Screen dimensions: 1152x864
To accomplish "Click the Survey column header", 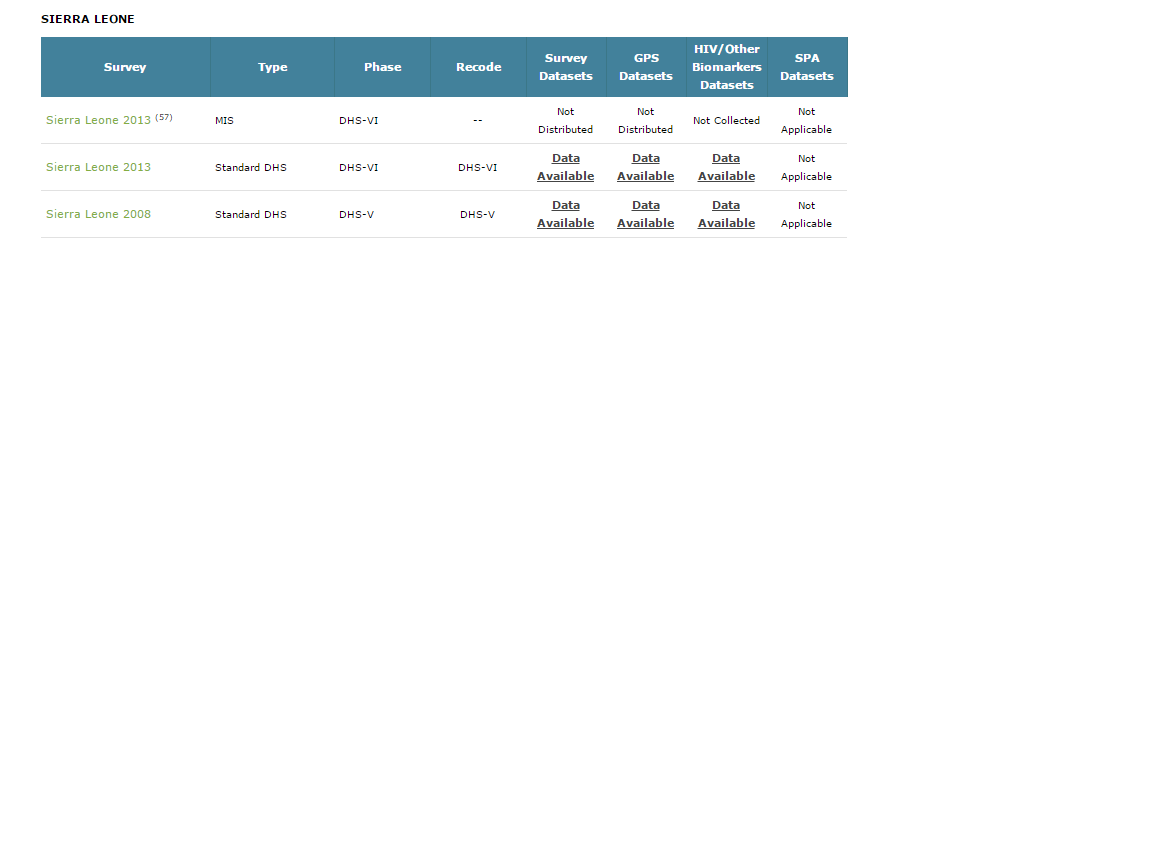I will click(125, 67).
